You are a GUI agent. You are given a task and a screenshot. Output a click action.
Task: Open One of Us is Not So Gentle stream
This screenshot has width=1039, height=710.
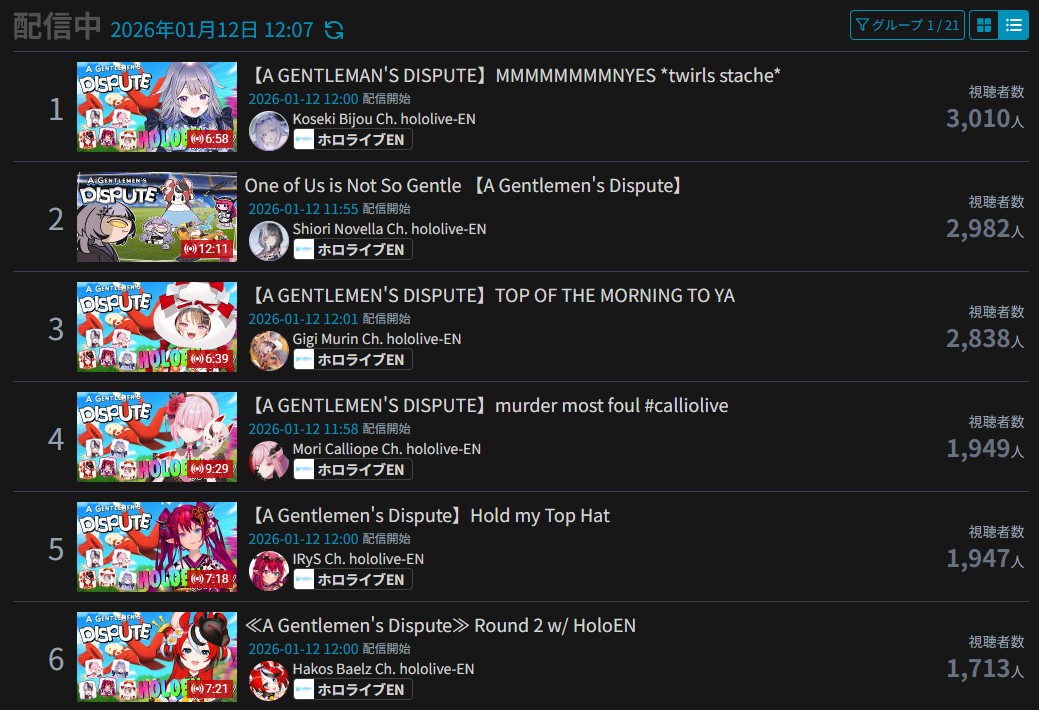coord(464,186)
